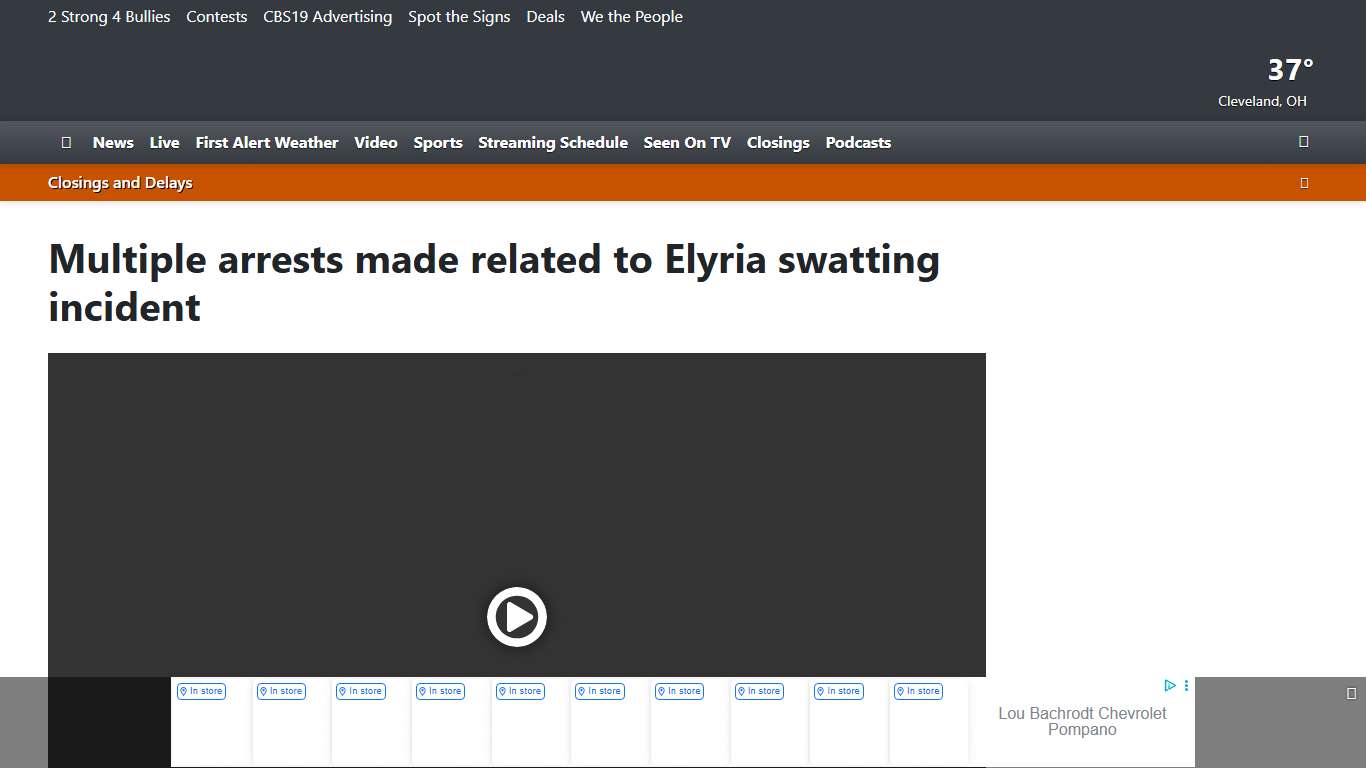Image resolution: width=1366 pixels, height=768 pixels.
Task: Open the Deals page link
Action: pyautogui.click(x=545, y=16)
